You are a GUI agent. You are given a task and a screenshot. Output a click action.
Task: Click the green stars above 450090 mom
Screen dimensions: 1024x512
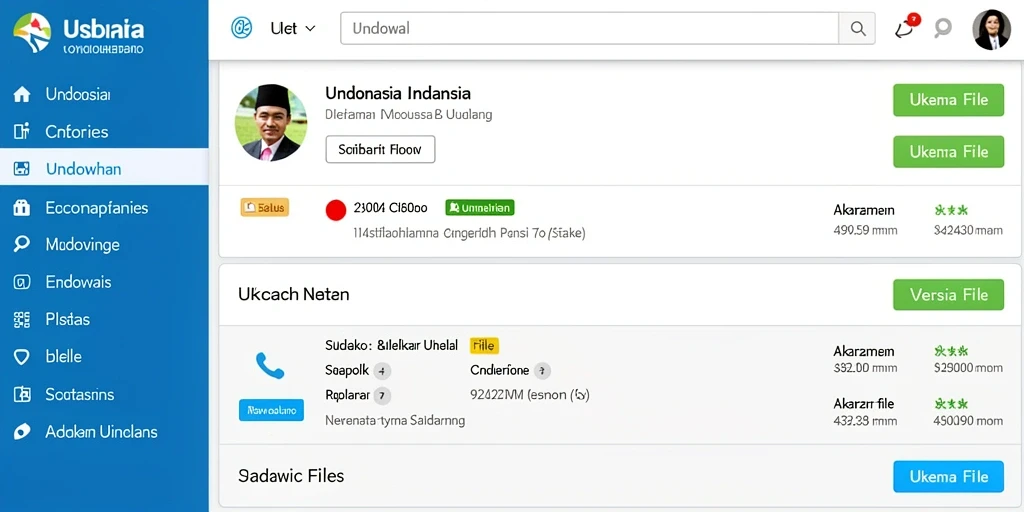951,404
